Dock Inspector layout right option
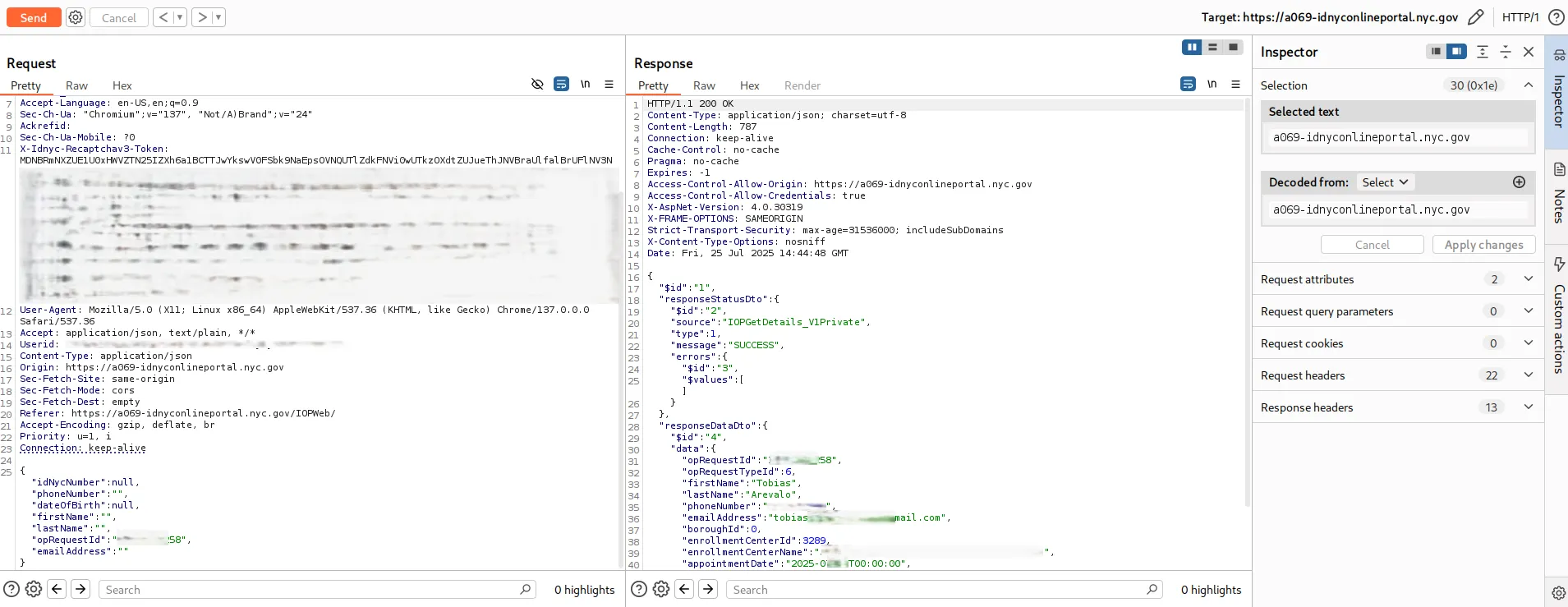The height and width of the screenshot is (607, 1568). pyautogui.click(x=1456, y=51)
